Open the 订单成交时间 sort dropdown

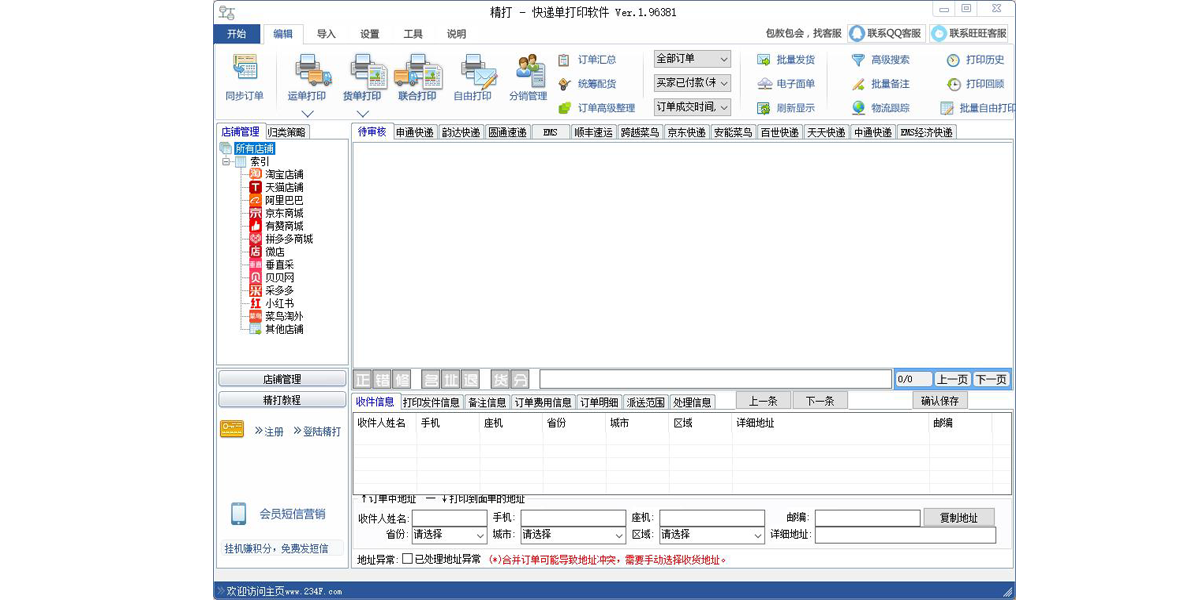692,107
